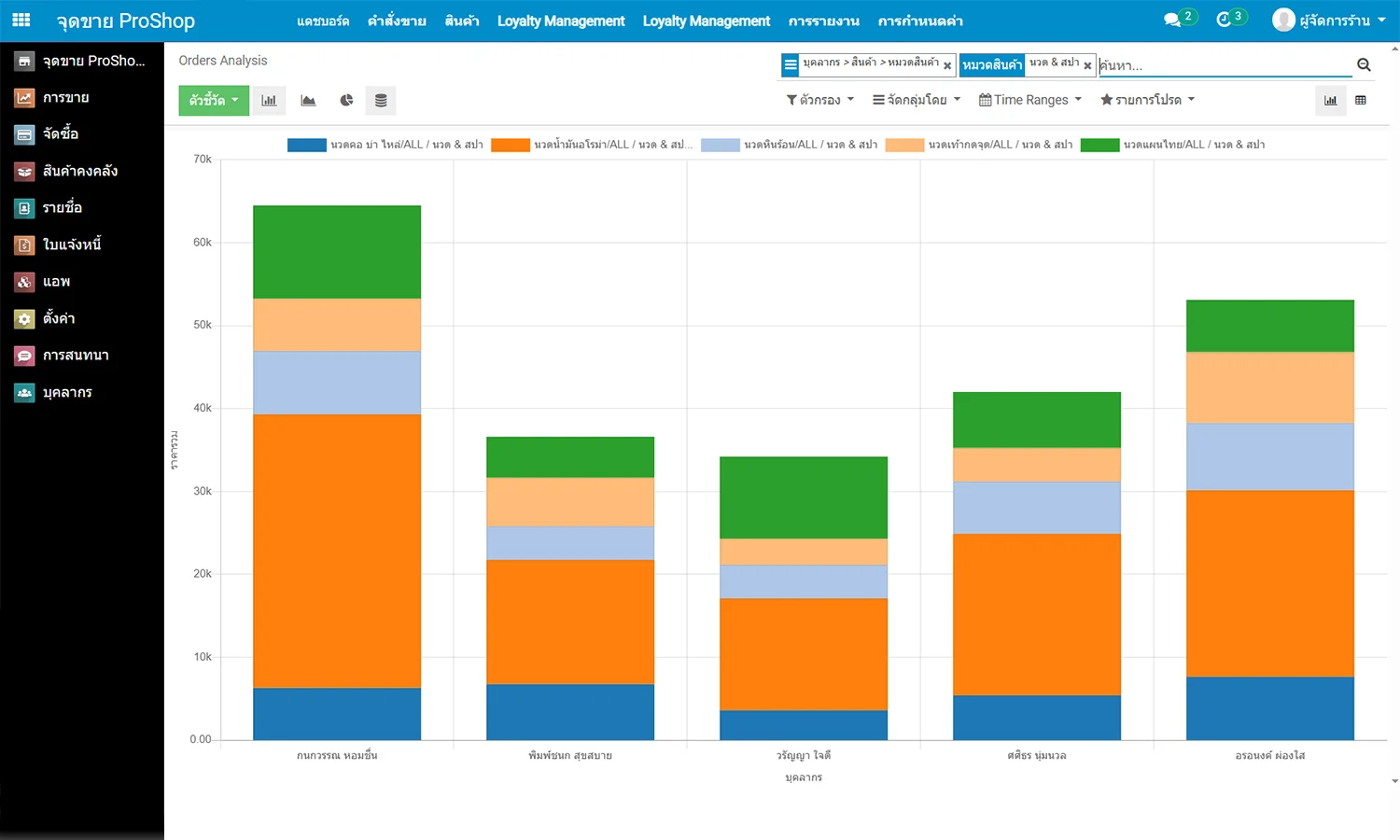Click into the ค้นหา search field
Viewport: 1400px width, 840px height.
coord(1223,65)
